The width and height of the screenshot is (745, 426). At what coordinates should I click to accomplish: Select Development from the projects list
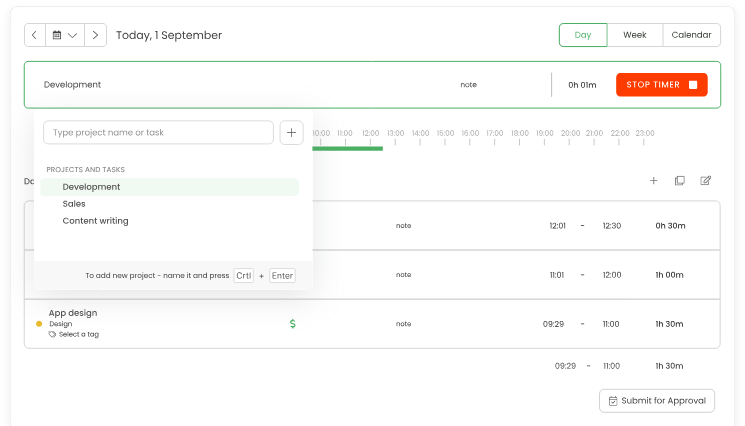[91, 187]
